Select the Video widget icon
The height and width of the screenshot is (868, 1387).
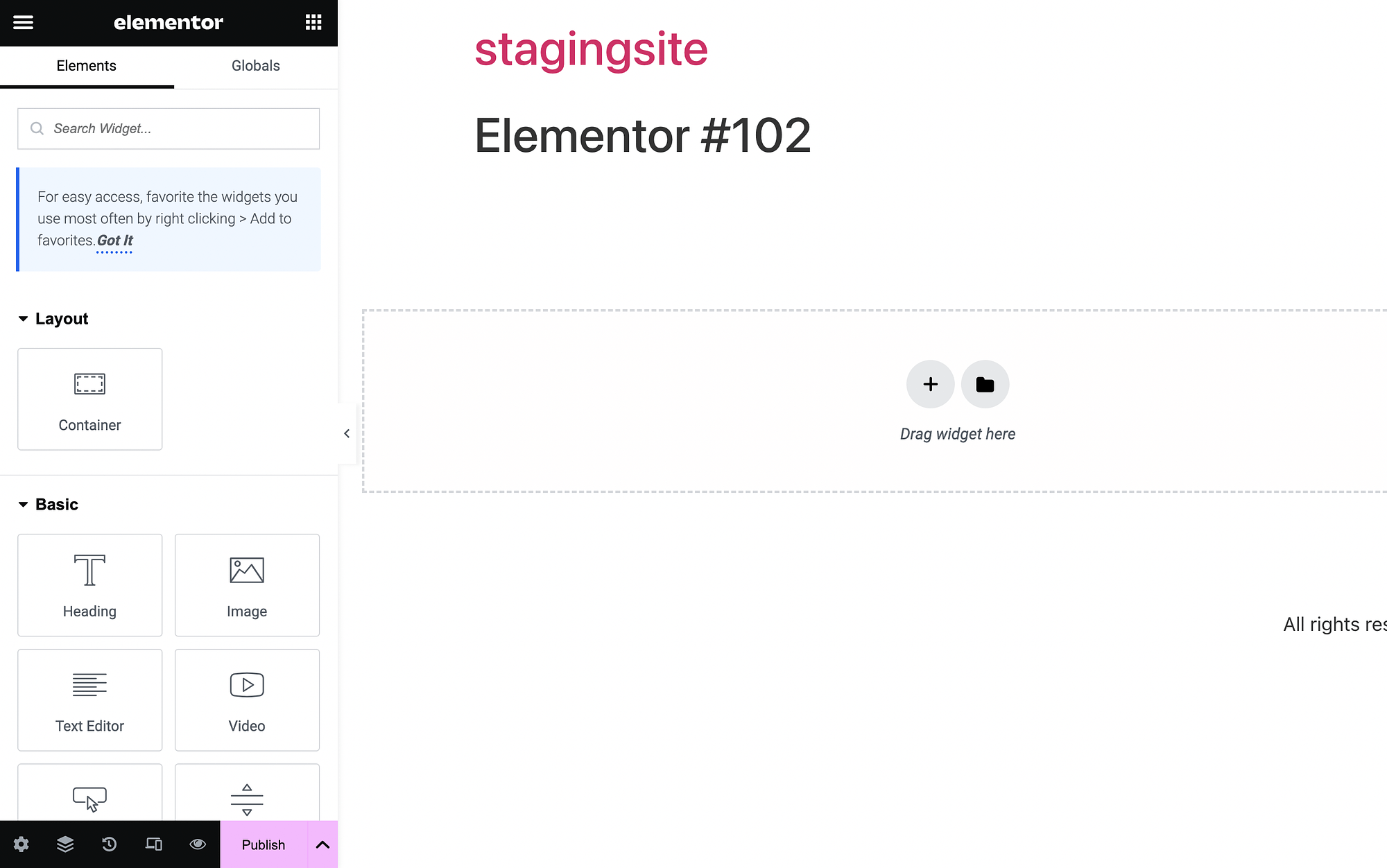(x=247, y=685)
